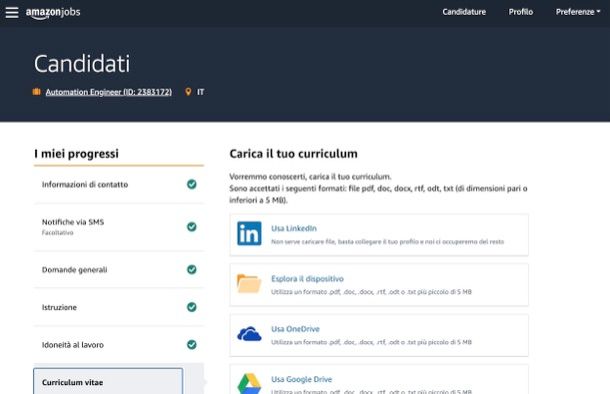Screen dimensions: 610x394
Task: Go to Domande generali step
Action: pos(119,270)
